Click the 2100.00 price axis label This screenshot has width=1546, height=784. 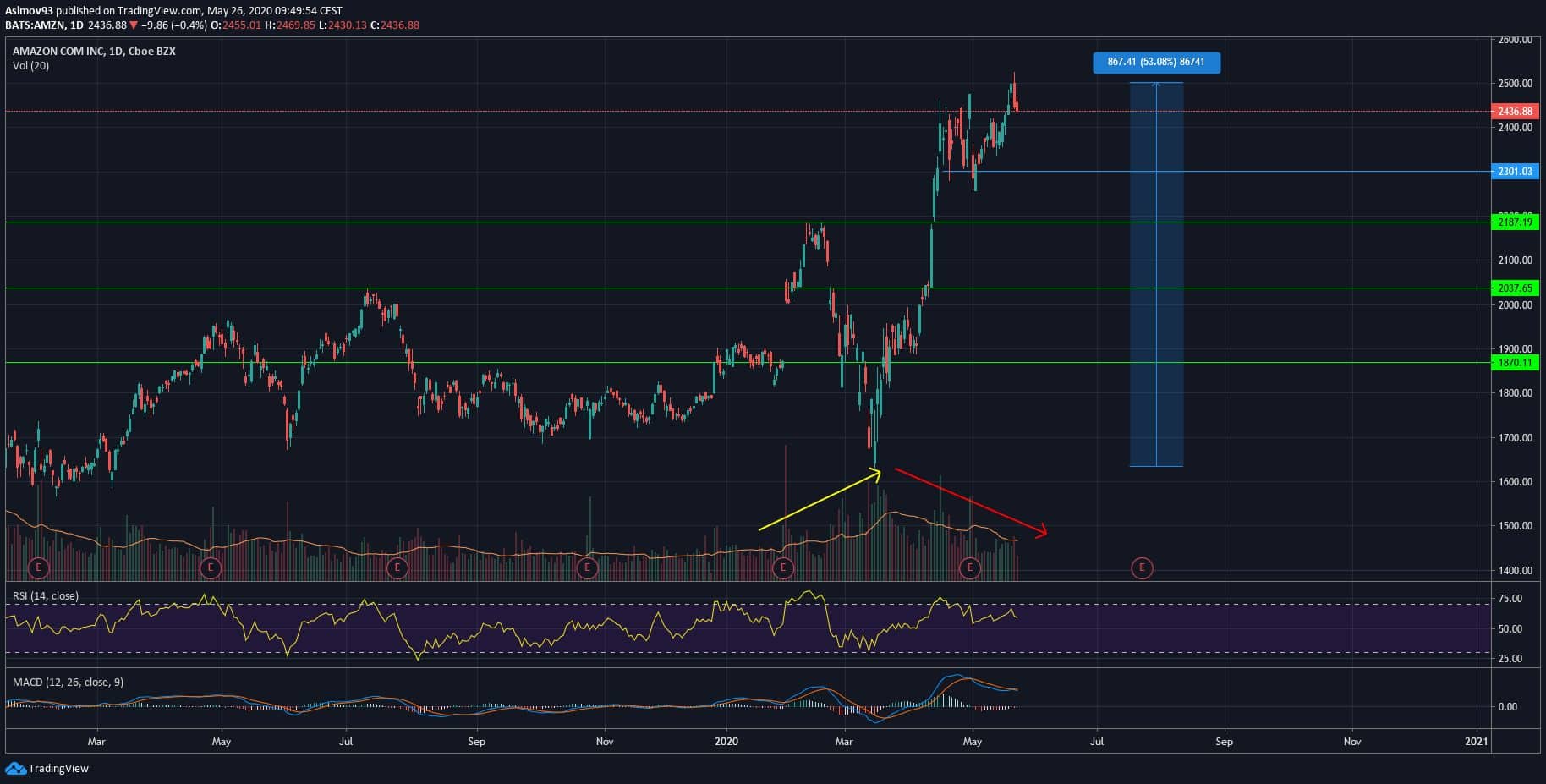(1515, 260)
